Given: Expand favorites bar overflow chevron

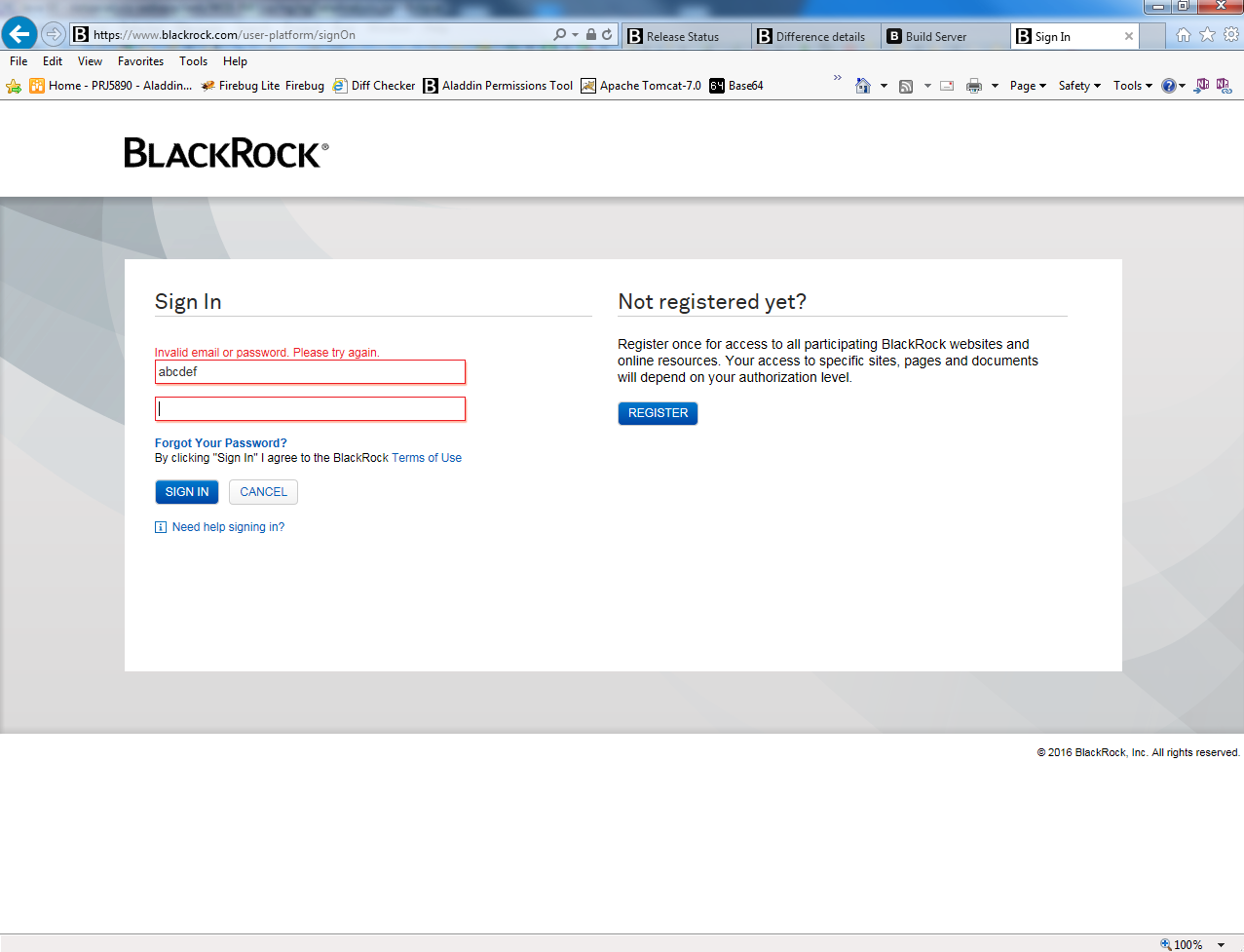Looking at the screenshot, I should [x=837, y=78].
